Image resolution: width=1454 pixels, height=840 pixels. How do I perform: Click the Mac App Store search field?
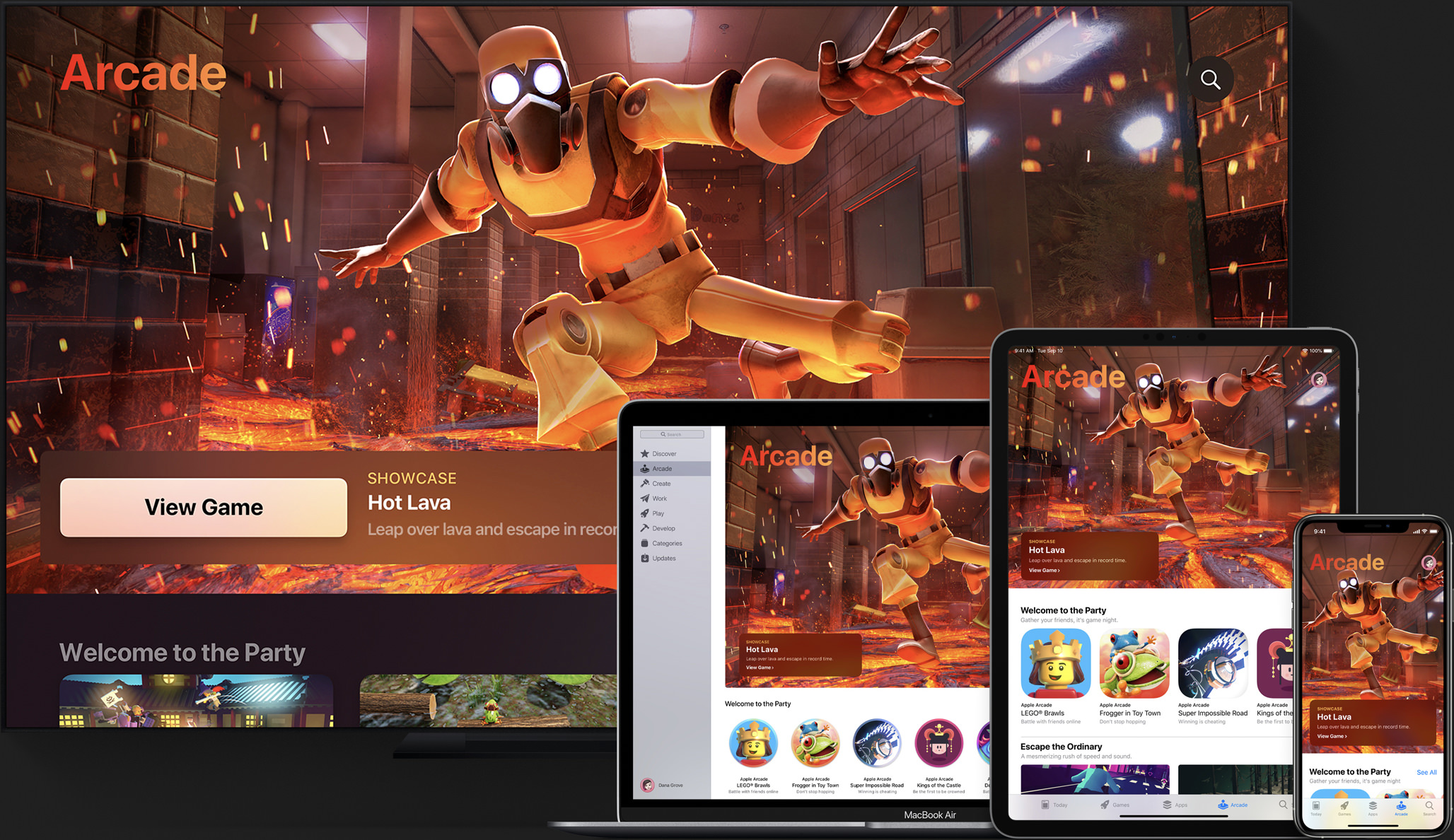coord(672,434)
